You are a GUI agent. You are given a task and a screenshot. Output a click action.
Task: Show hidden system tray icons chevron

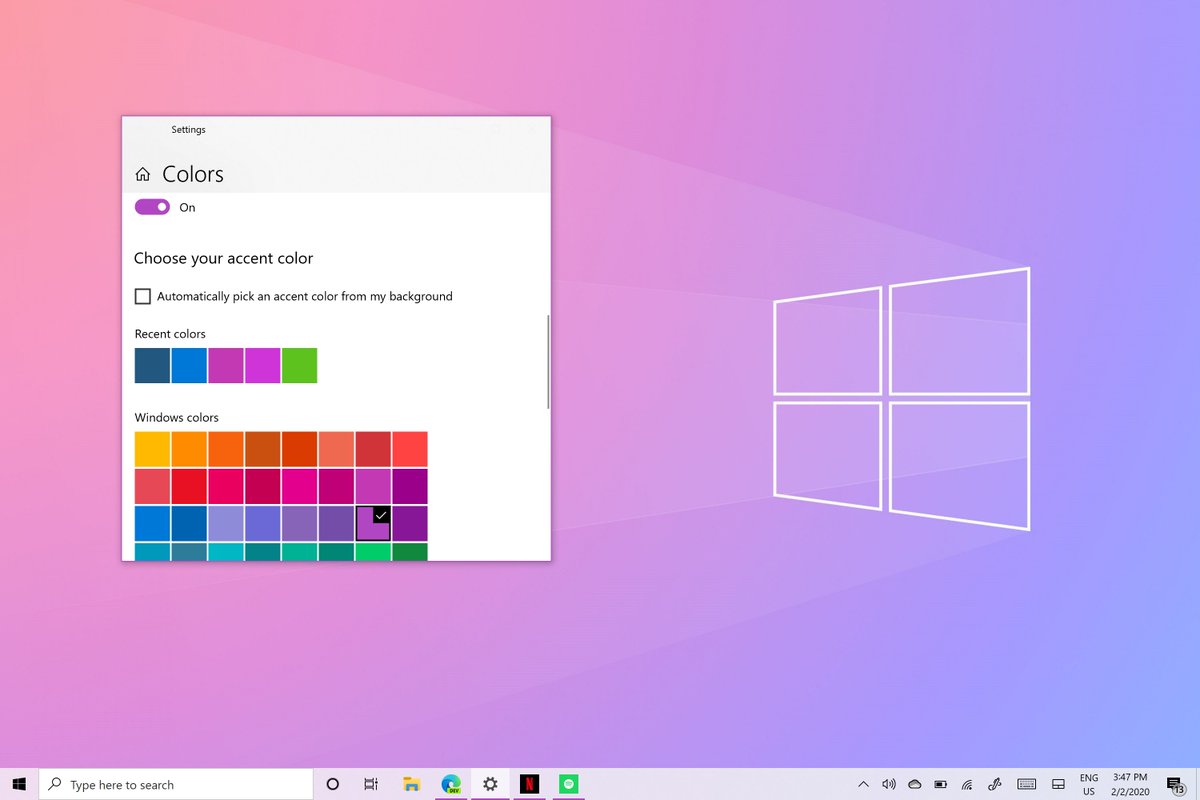(863, 784)
